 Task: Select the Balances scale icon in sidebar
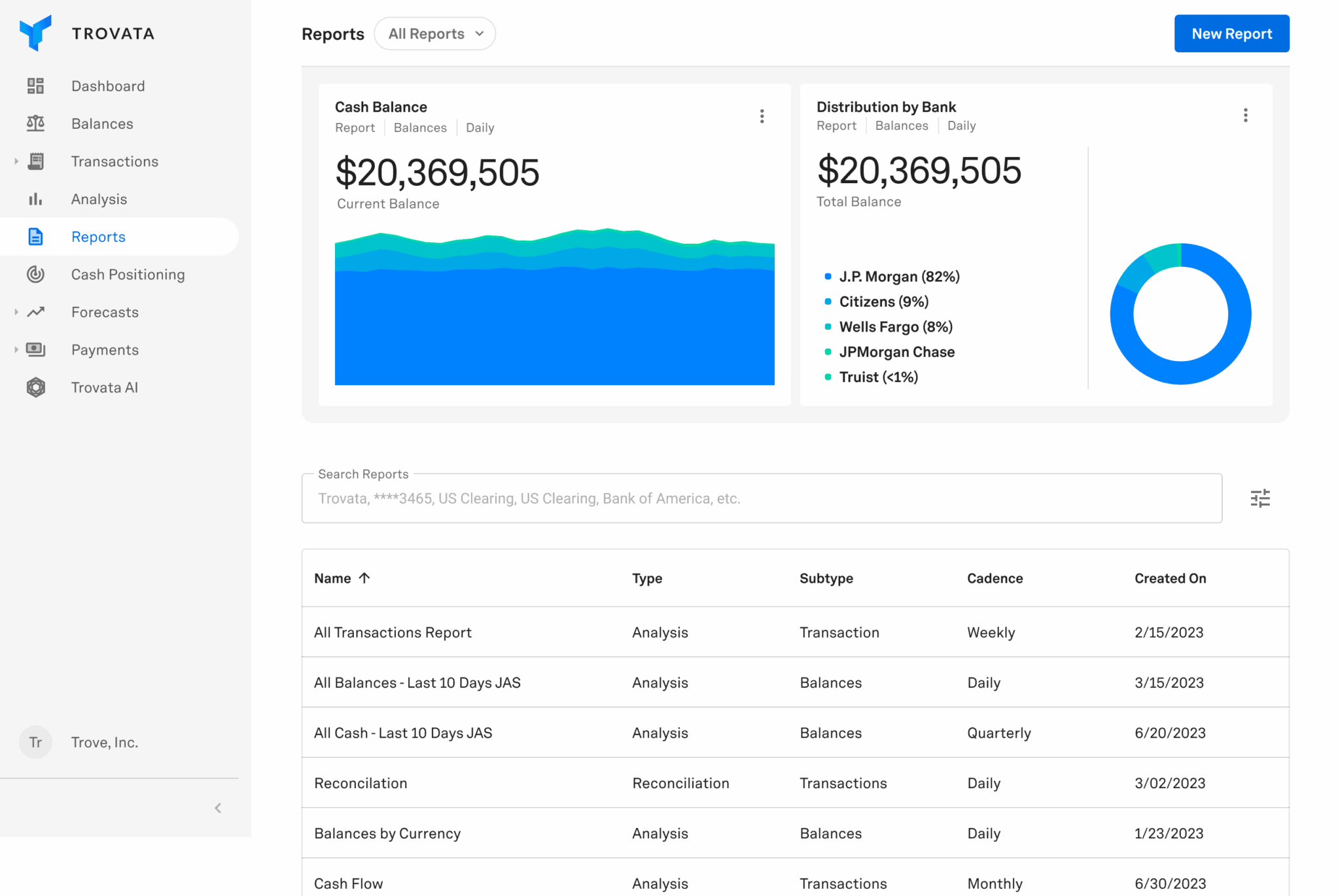click(35, 123)
